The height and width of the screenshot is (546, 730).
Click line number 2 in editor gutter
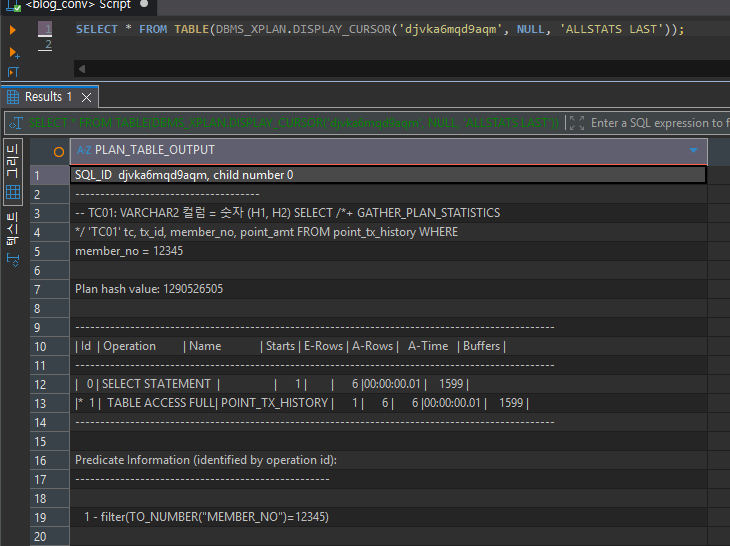click(46, 45)
